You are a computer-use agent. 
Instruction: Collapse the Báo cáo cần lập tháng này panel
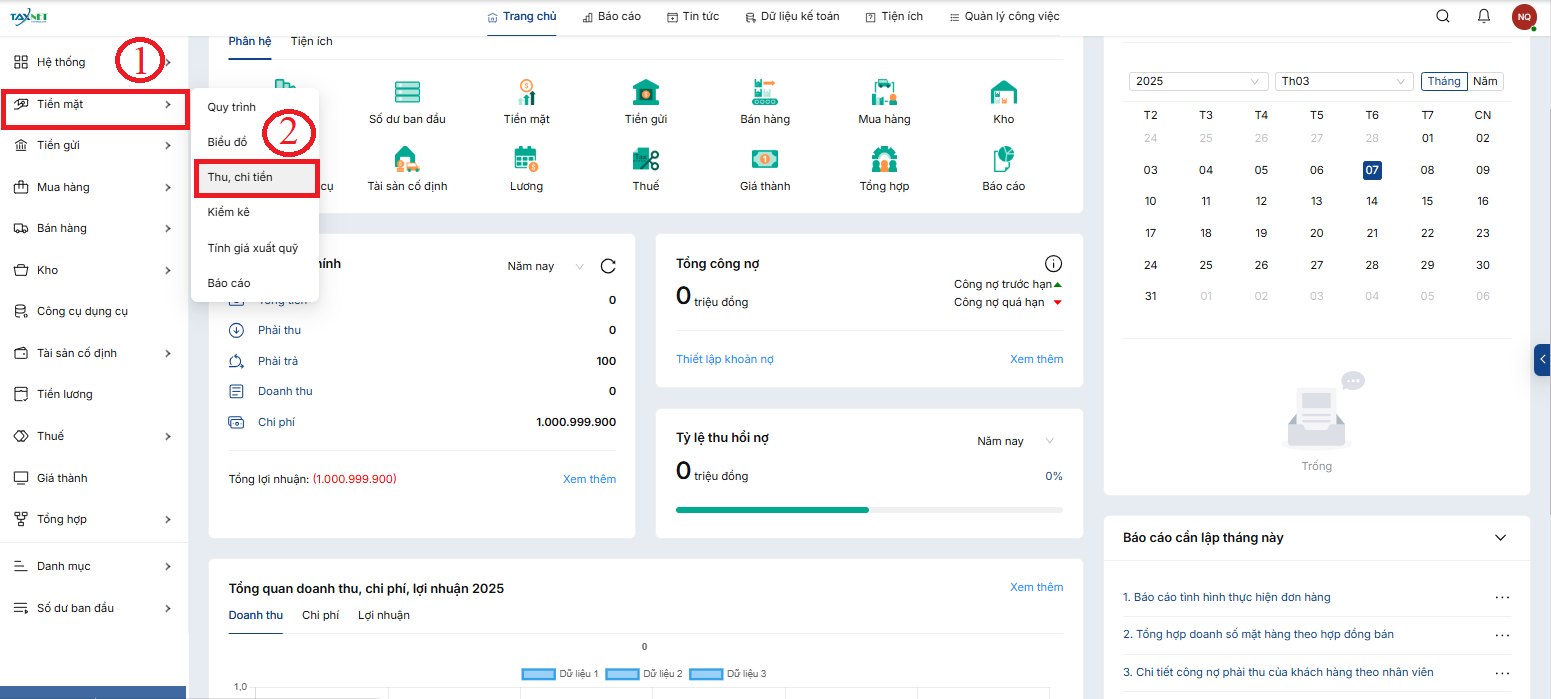click(x=1500, y=538)
